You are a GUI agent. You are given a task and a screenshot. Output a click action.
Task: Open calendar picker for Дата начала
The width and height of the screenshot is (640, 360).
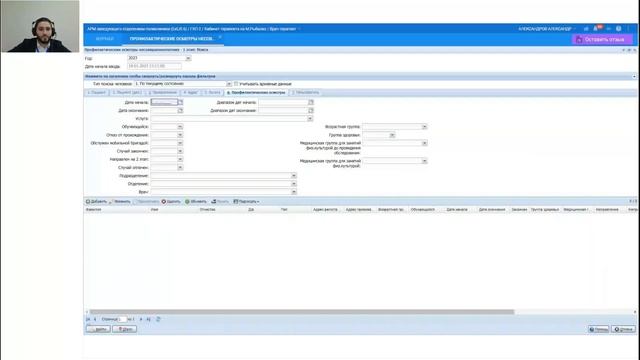pos(180,102)
